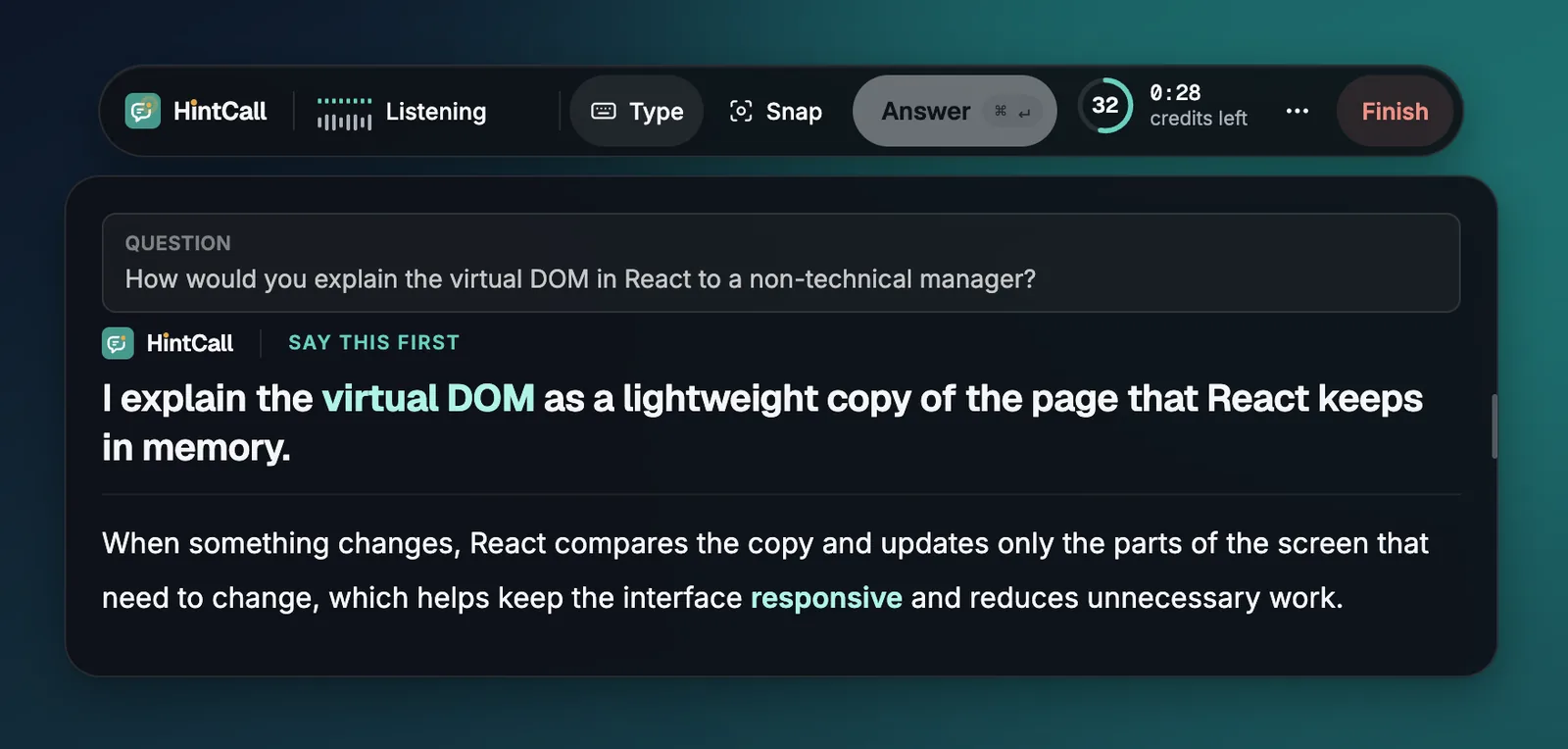Screen dimensions: 1568x749
Task: Click the "SAY THIS FIRST" label
Action: [373, 342]
